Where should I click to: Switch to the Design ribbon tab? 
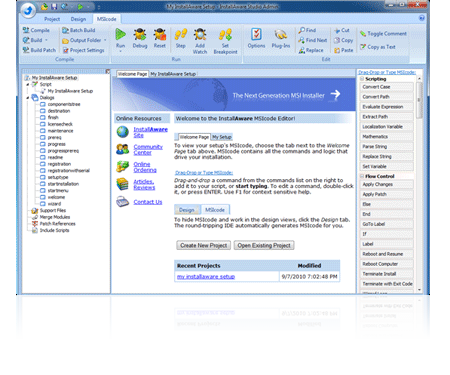point(78,19)
